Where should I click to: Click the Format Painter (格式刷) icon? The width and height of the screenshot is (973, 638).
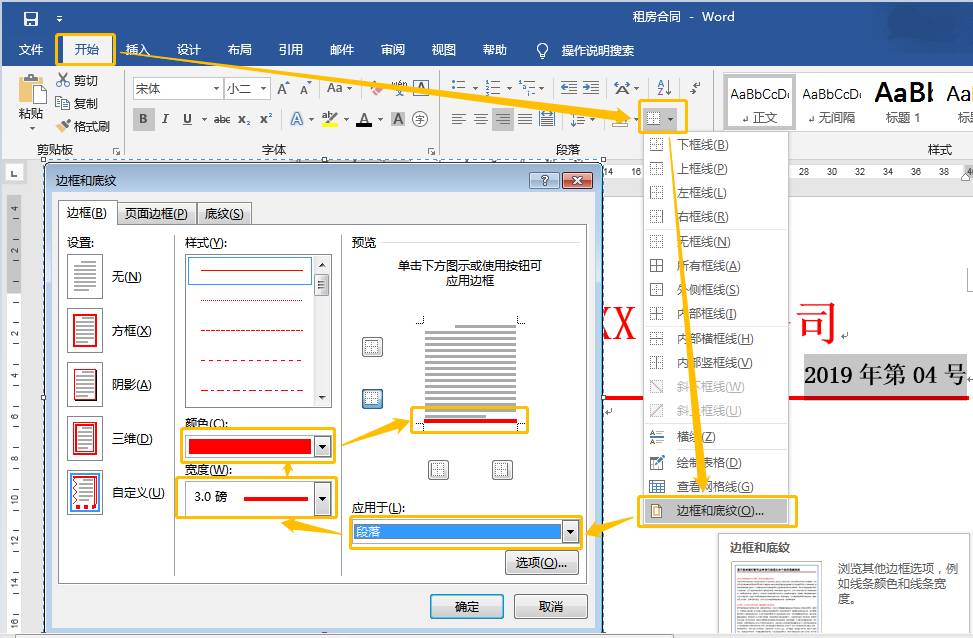tap(64, 126)
